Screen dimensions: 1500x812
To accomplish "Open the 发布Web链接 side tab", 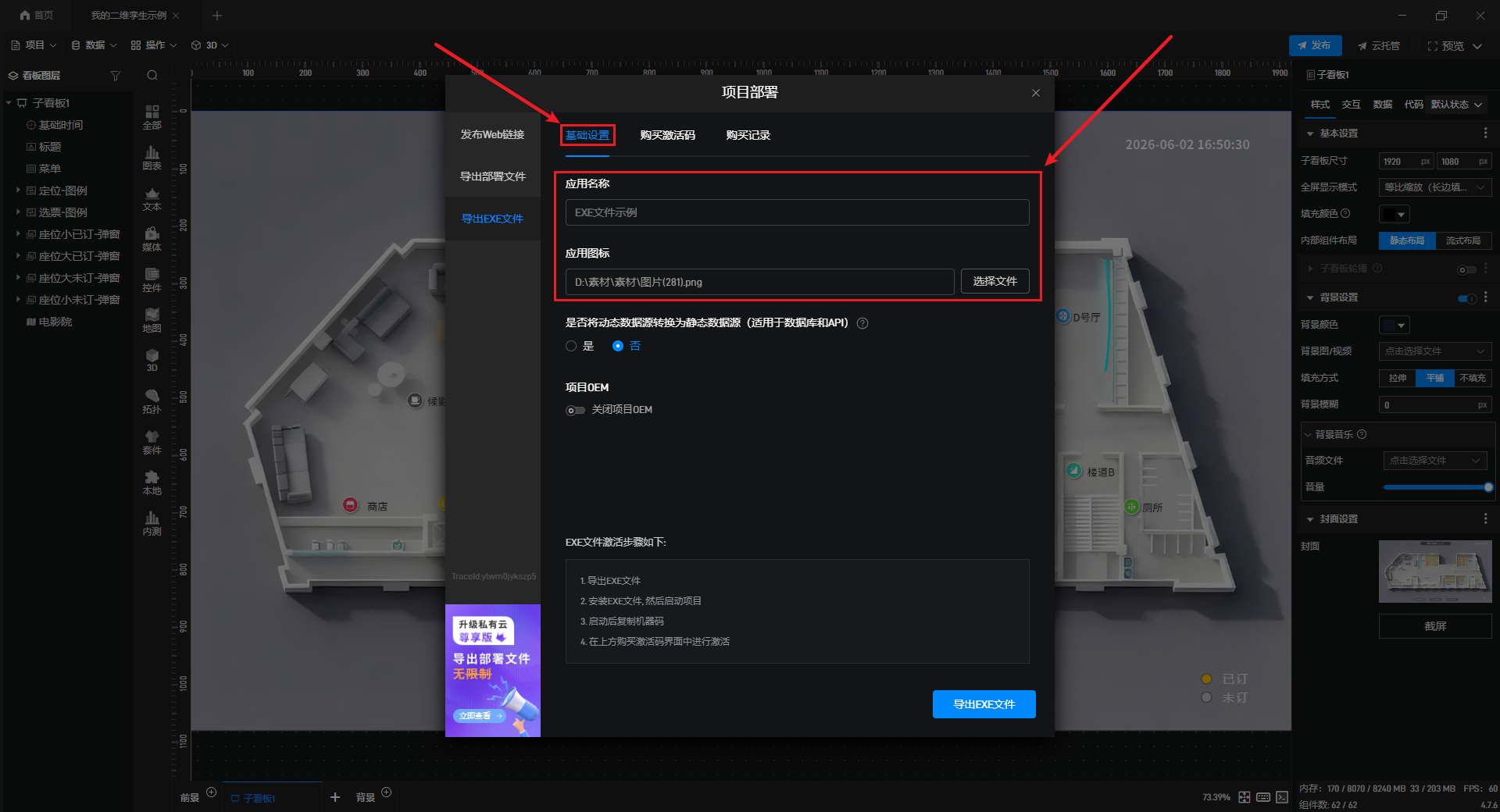I will (492, 135).
